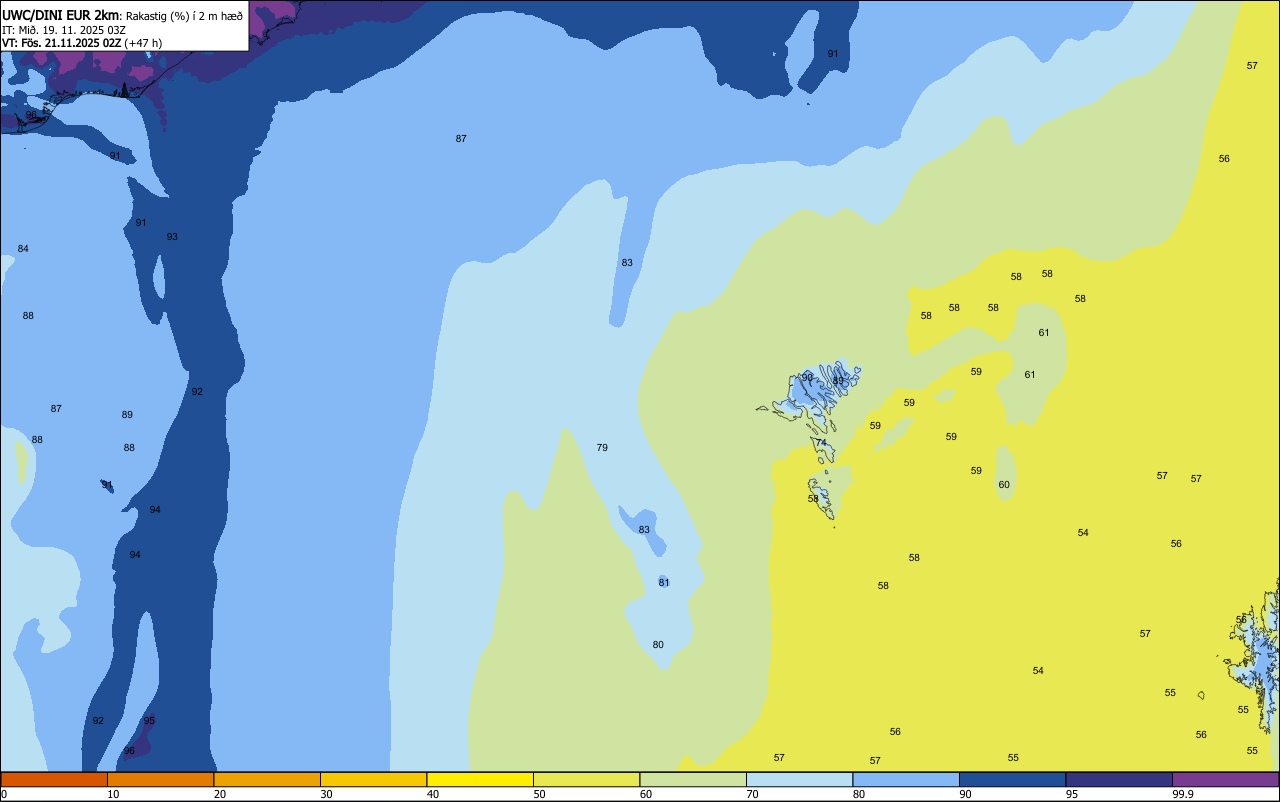Pick the 60–70 pale green legend swatch

[x=693, y=779]
